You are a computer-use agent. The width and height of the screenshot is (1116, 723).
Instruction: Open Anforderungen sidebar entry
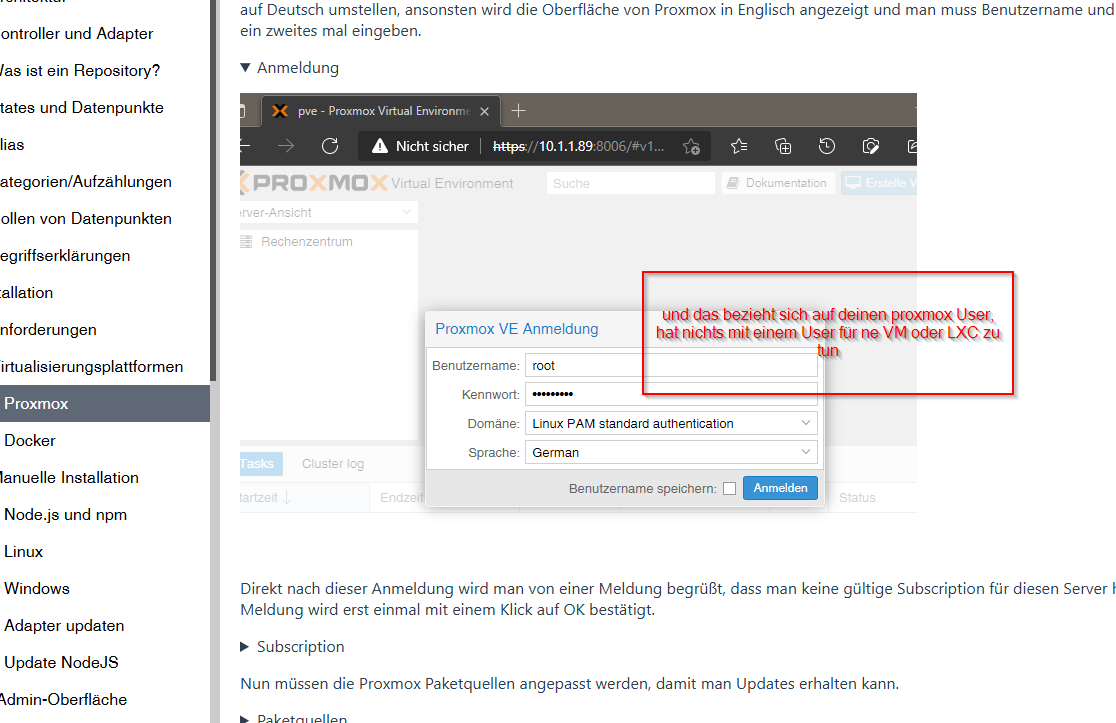coord(48,329)
